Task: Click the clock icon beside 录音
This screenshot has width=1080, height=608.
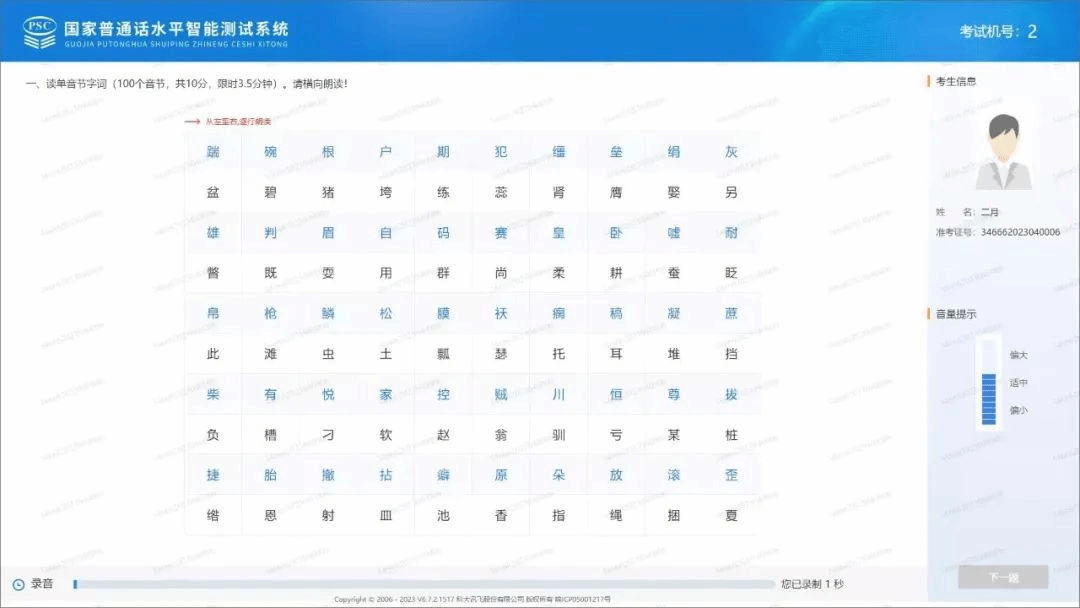Action: tap(18, 584)
